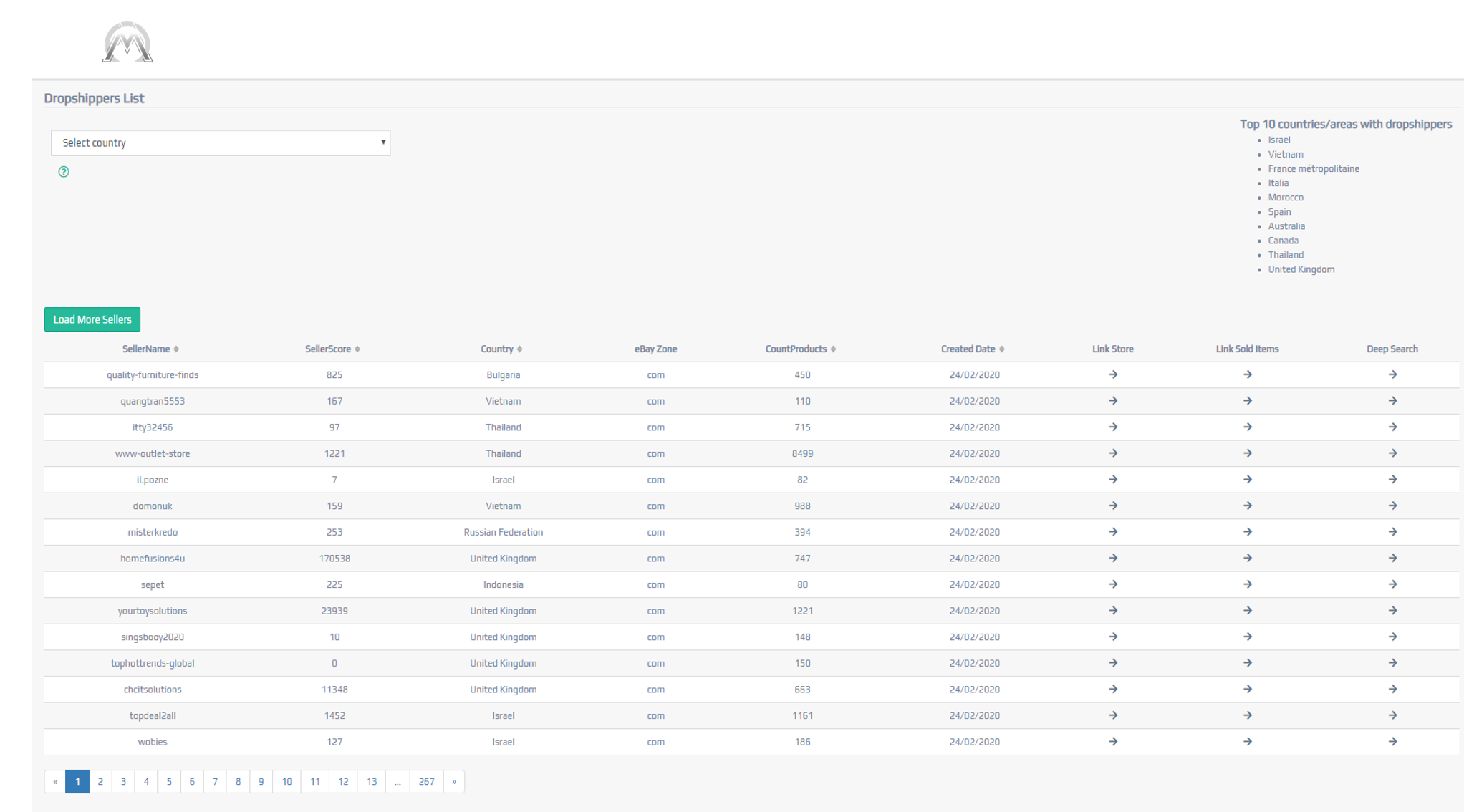The image size is (1464, 812).
Task: Click Israel in top countries list
Action: click(x=1278, y=140)
